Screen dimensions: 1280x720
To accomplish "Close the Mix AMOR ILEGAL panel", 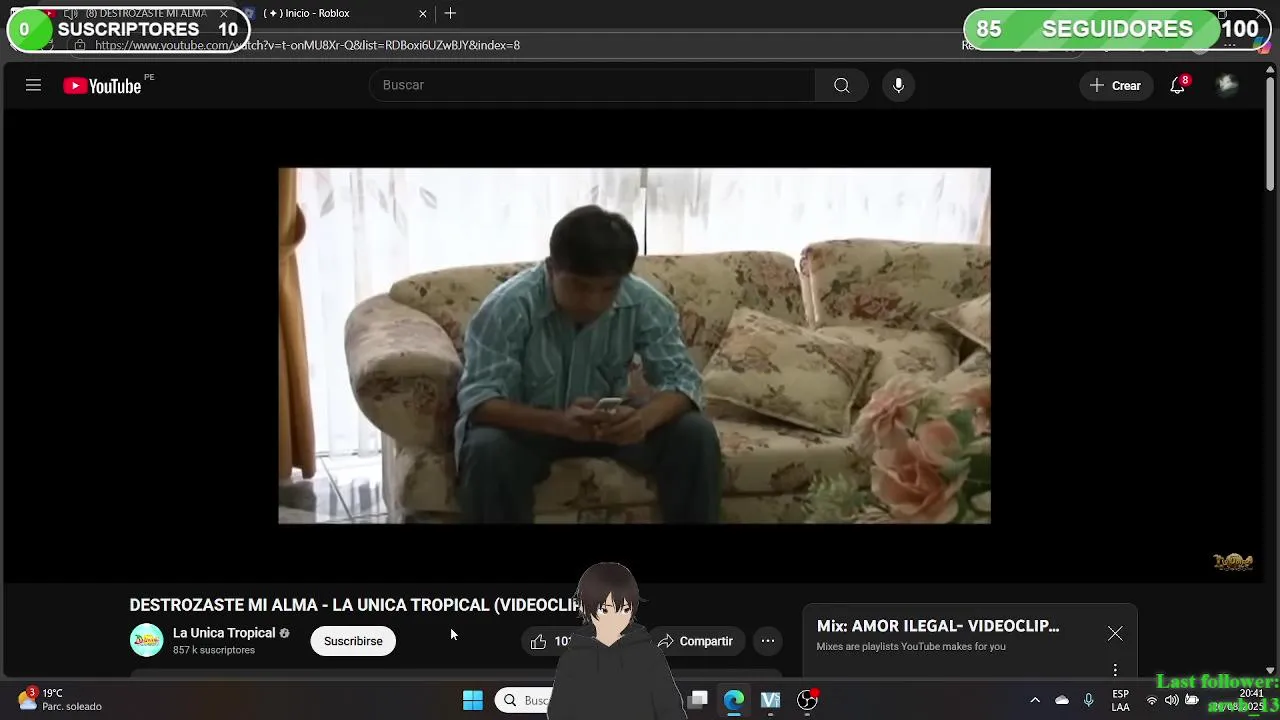I will 1115,634.
